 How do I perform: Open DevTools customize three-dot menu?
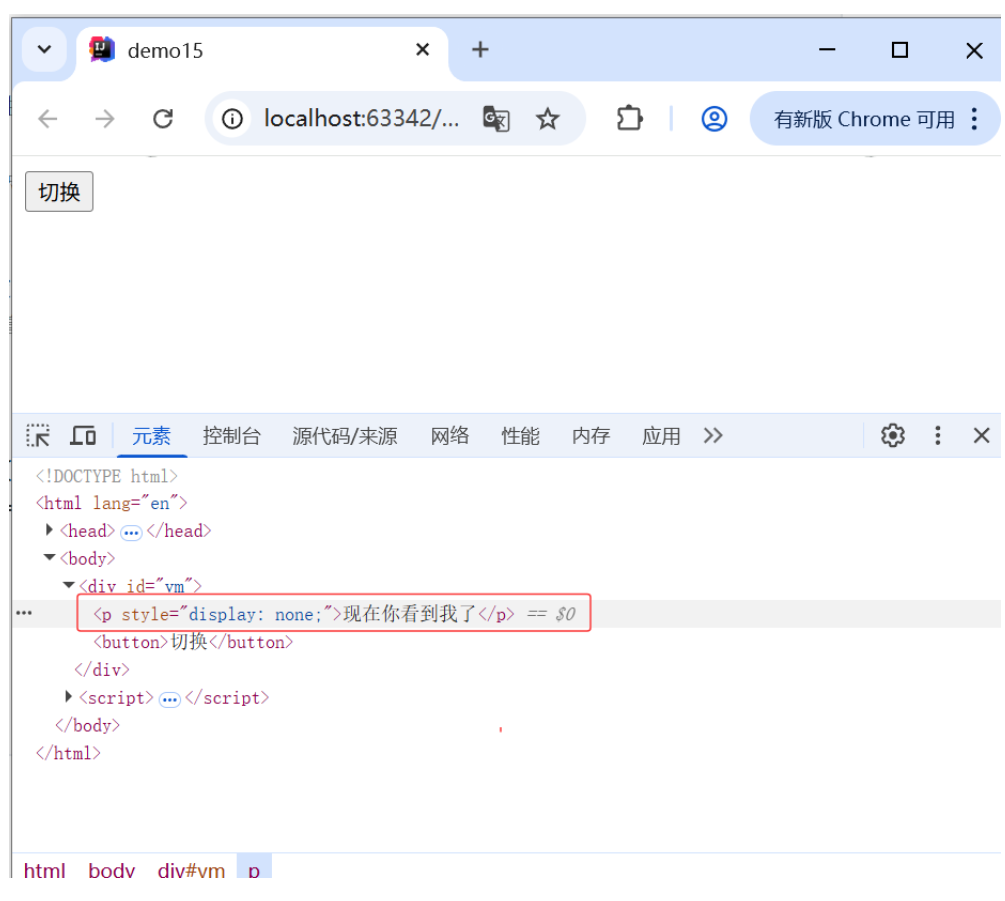click(938, 436)
